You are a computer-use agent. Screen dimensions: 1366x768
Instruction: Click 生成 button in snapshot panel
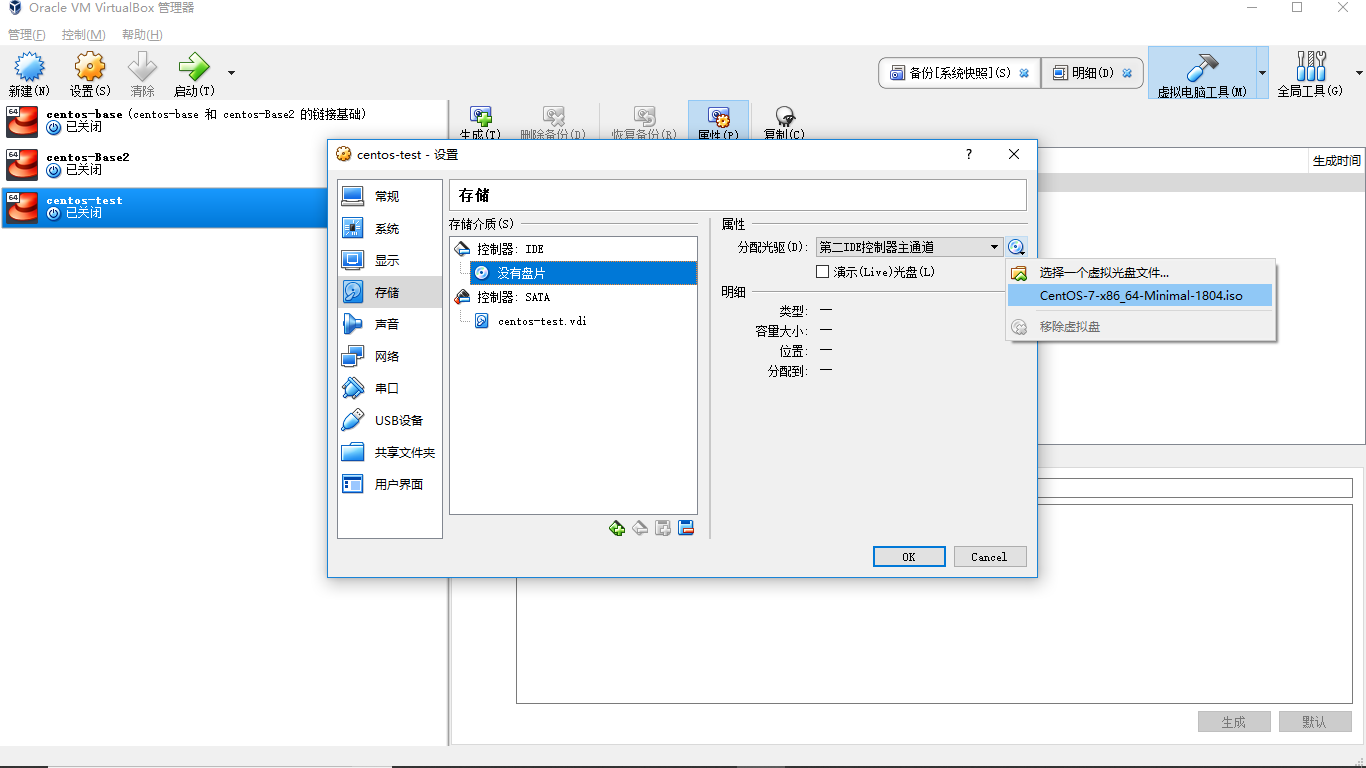1234,722
